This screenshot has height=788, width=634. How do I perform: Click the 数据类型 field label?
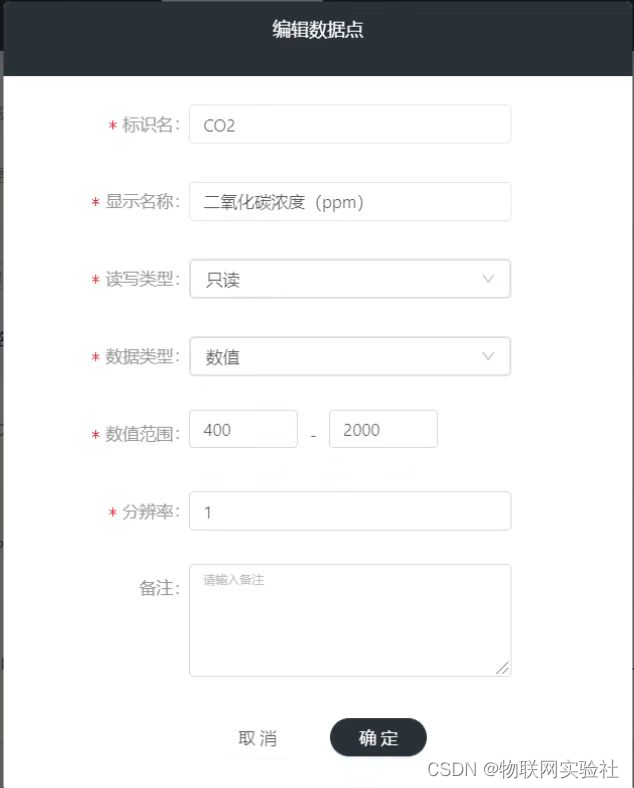click(142, 357)
